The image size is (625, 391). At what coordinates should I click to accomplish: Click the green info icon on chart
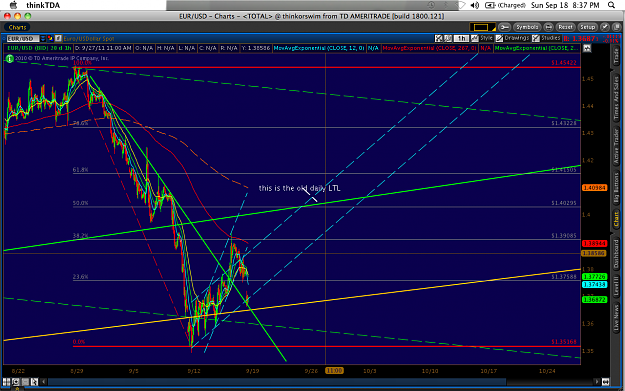coord(10,58)
